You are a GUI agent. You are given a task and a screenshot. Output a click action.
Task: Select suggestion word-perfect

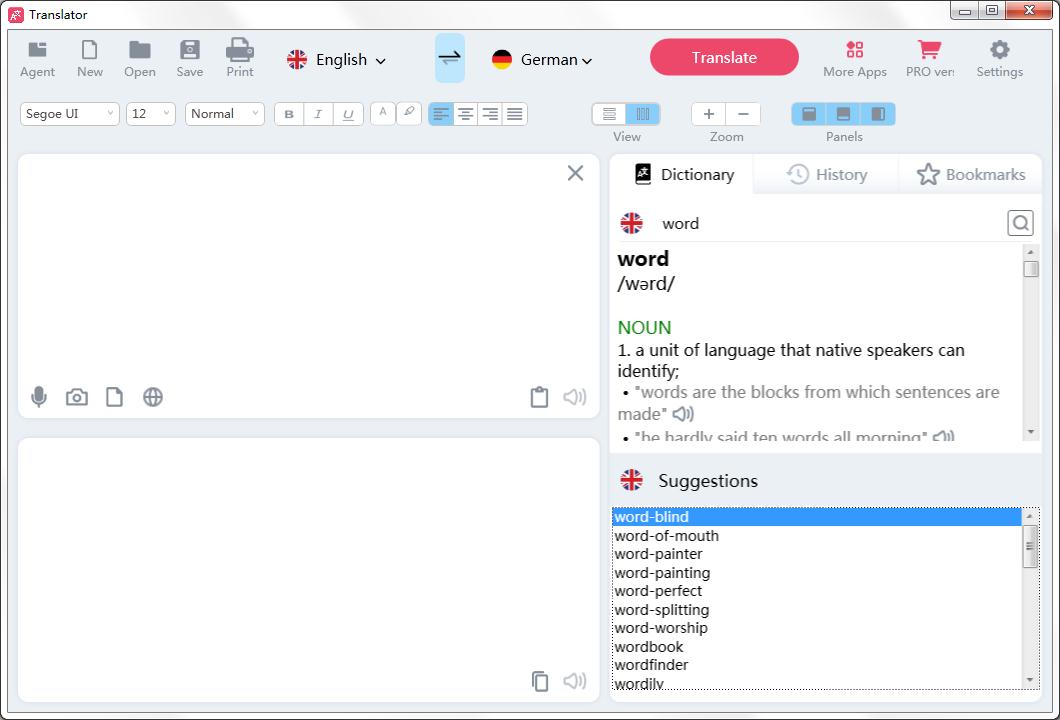tap(817, 592)
